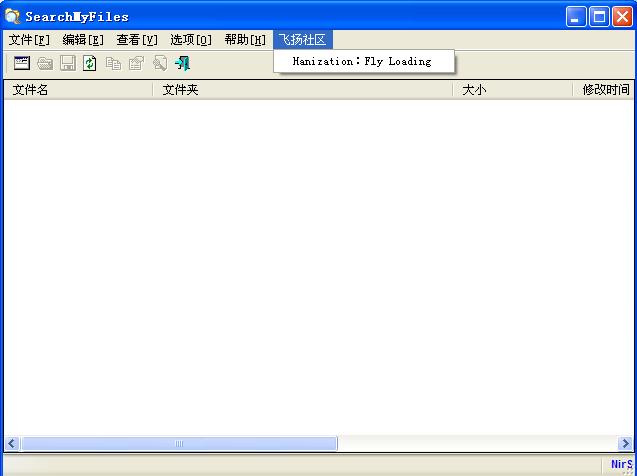Sort by the 大小 column header
The height and width of the screenshot is (476, 637).
click(x=512, y=90)
